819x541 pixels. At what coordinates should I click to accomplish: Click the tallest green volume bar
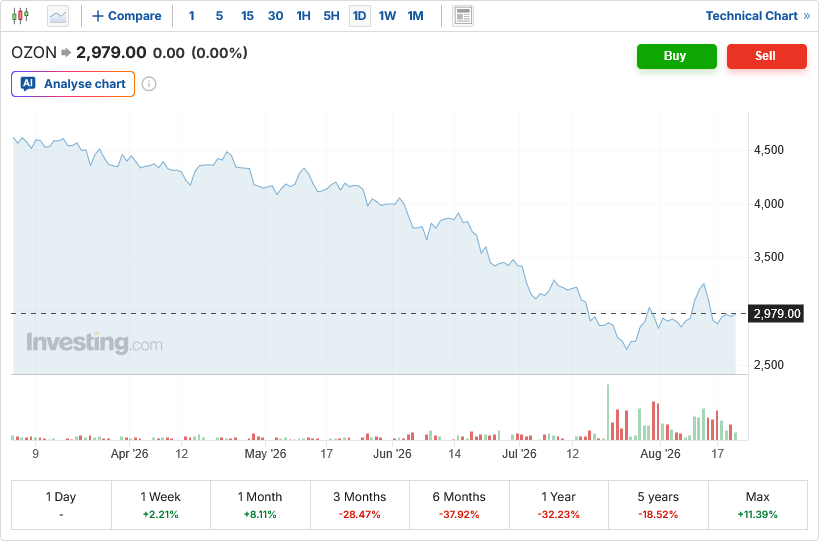(x=608, y=412)
